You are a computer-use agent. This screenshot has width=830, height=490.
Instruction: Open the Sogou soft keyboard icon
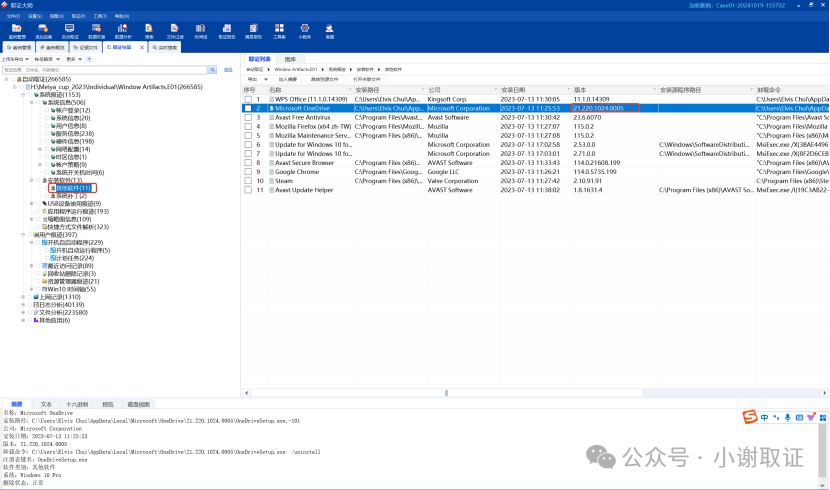(799, 418)
